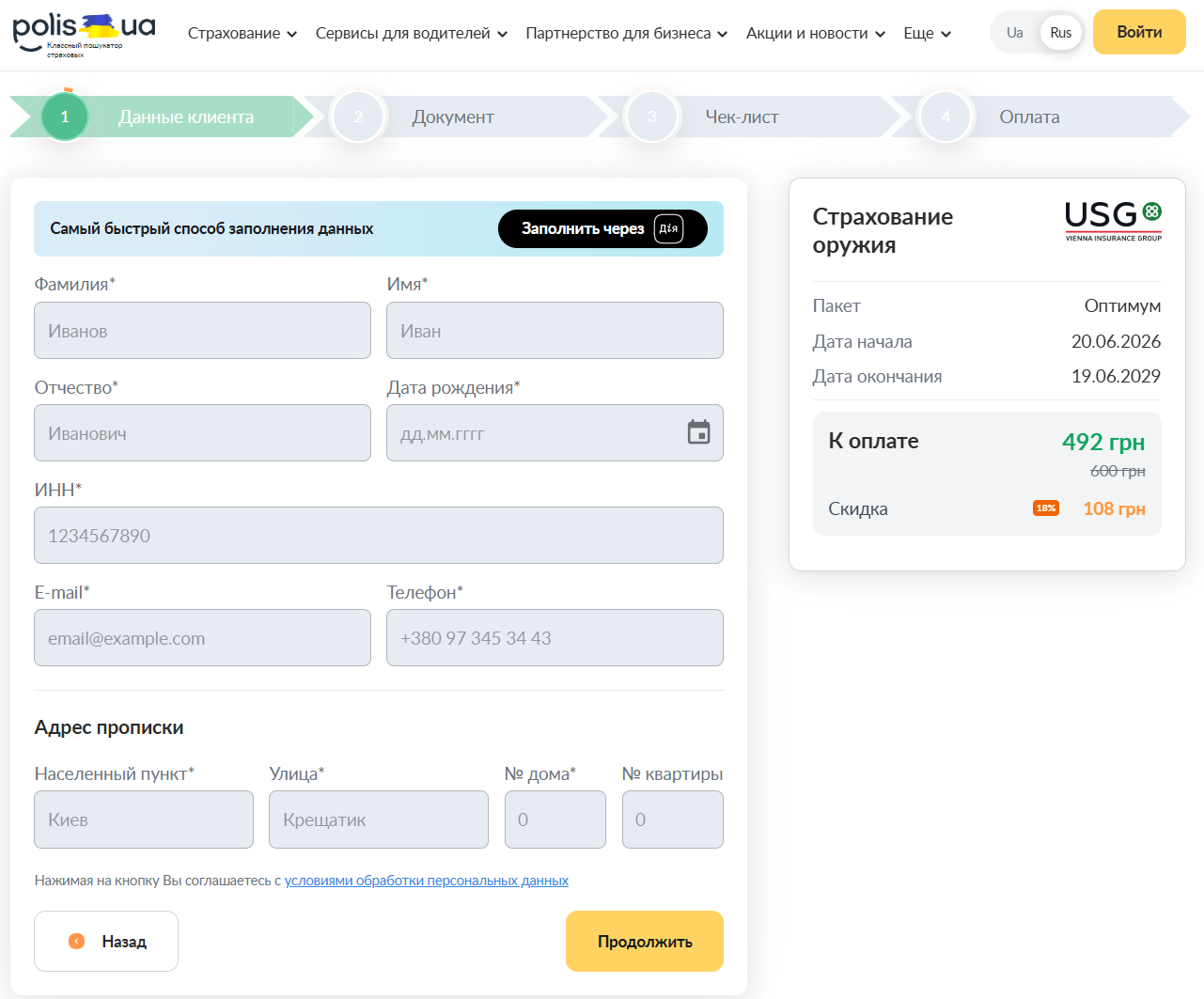Click the Адрес прописки heading
The height and width of the screenshot is (999, 1204).
[109, 727]
